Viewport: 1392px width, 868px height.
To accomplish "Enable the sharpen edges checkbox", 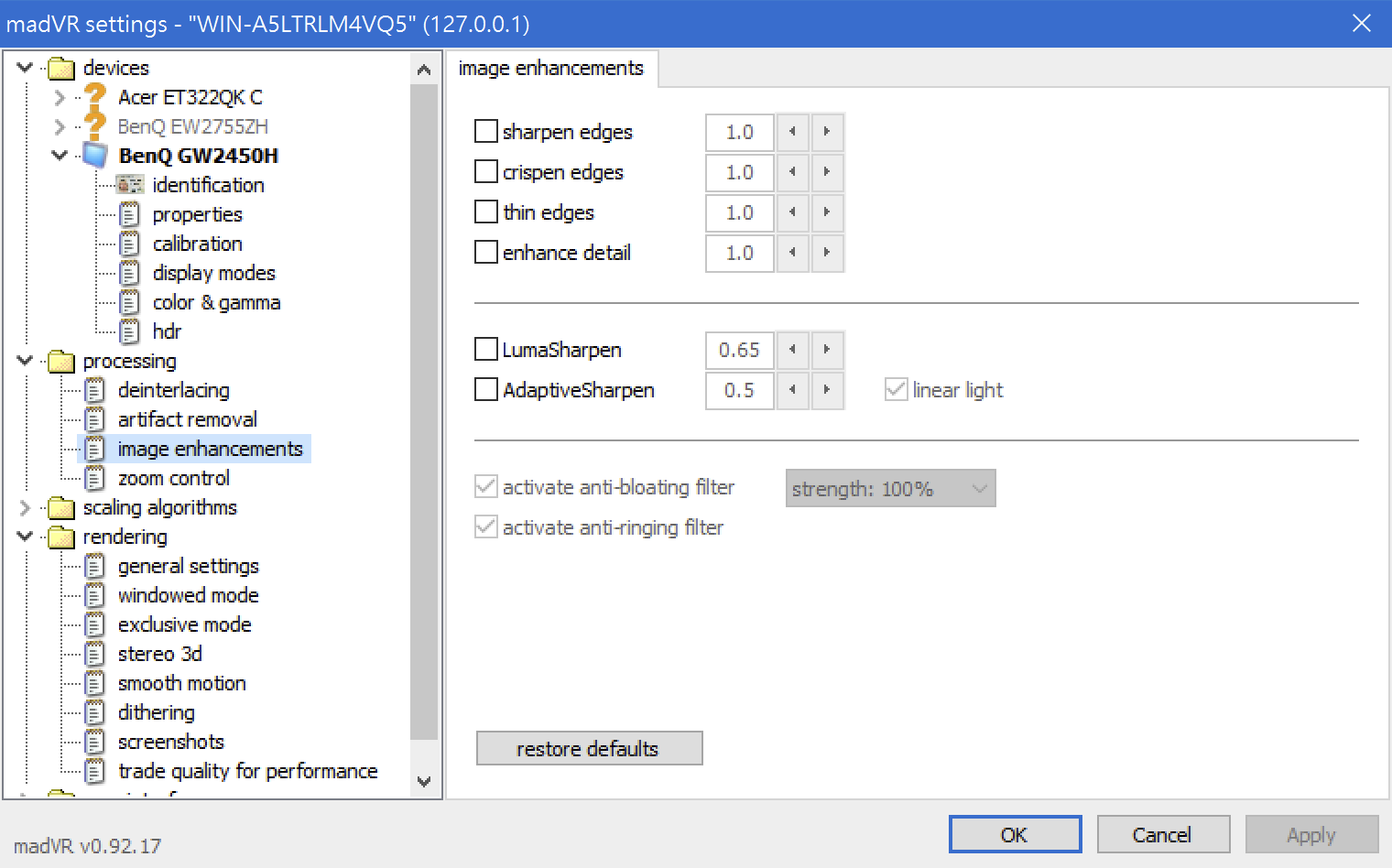I will (x=486, y=131).
